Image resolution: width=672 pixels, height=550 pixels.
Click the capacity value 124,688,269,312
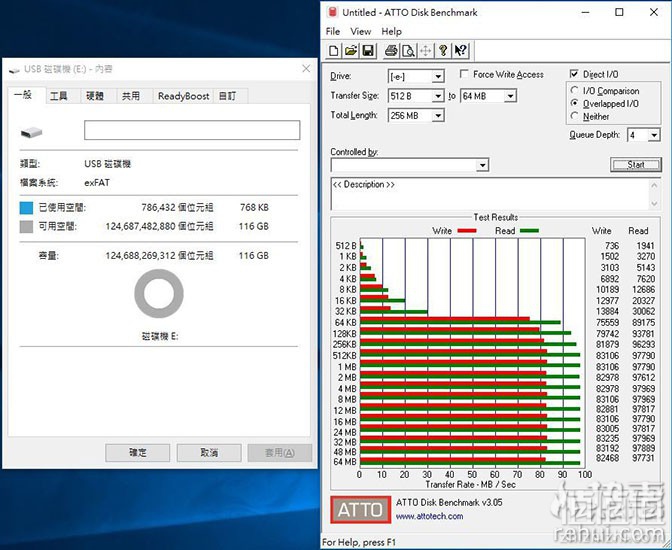(x=140, y=256)
